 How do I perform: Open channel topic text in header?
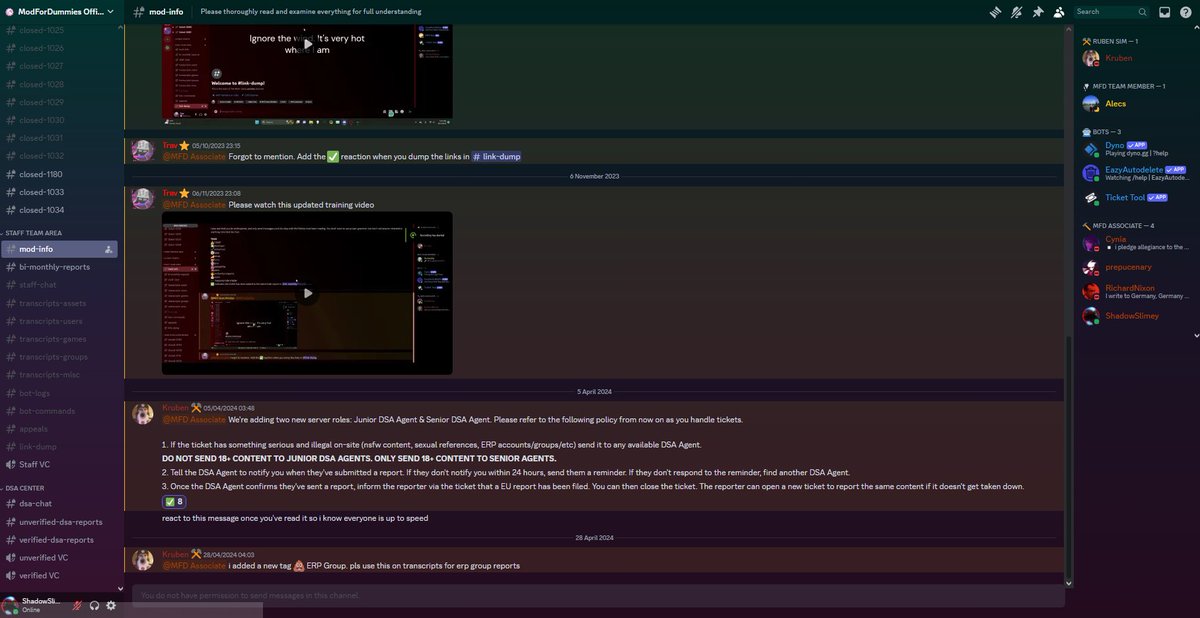pyautogui.click(x=311, y=12)
